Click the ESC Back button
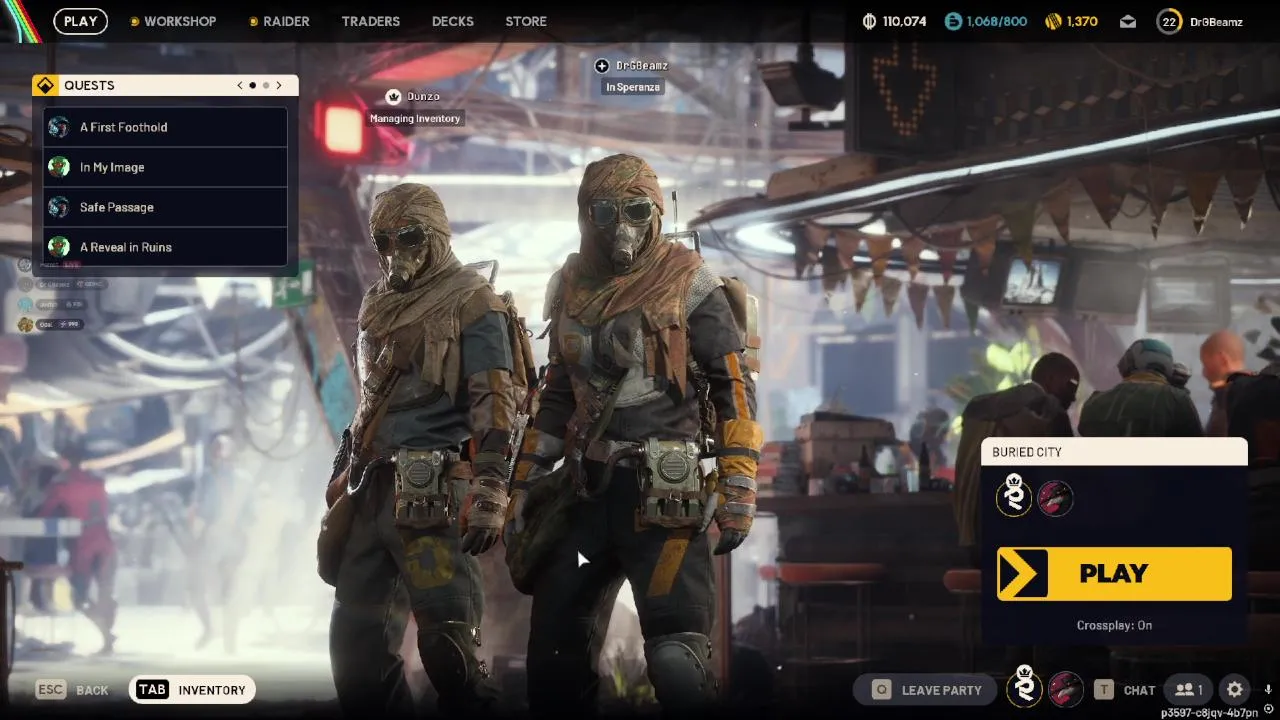 [x=72, y=690]
